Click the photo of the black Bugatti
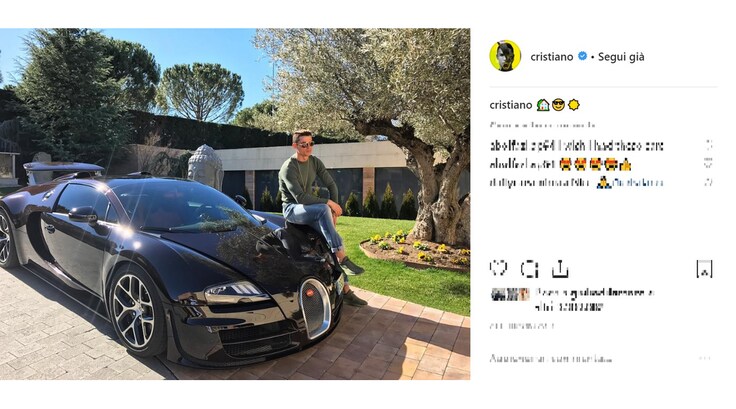The height and width of the screenshot is (409, 736). (x=235, y=204)
